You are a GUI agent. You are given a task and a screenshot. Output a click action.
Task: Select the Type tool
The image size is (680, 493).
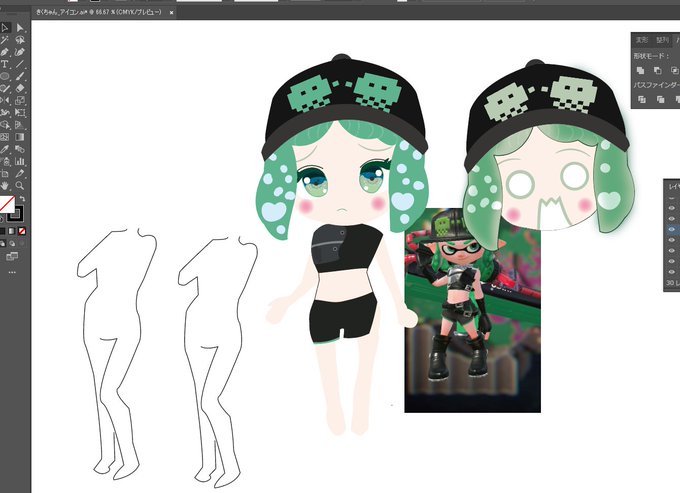tap(5, 64)
